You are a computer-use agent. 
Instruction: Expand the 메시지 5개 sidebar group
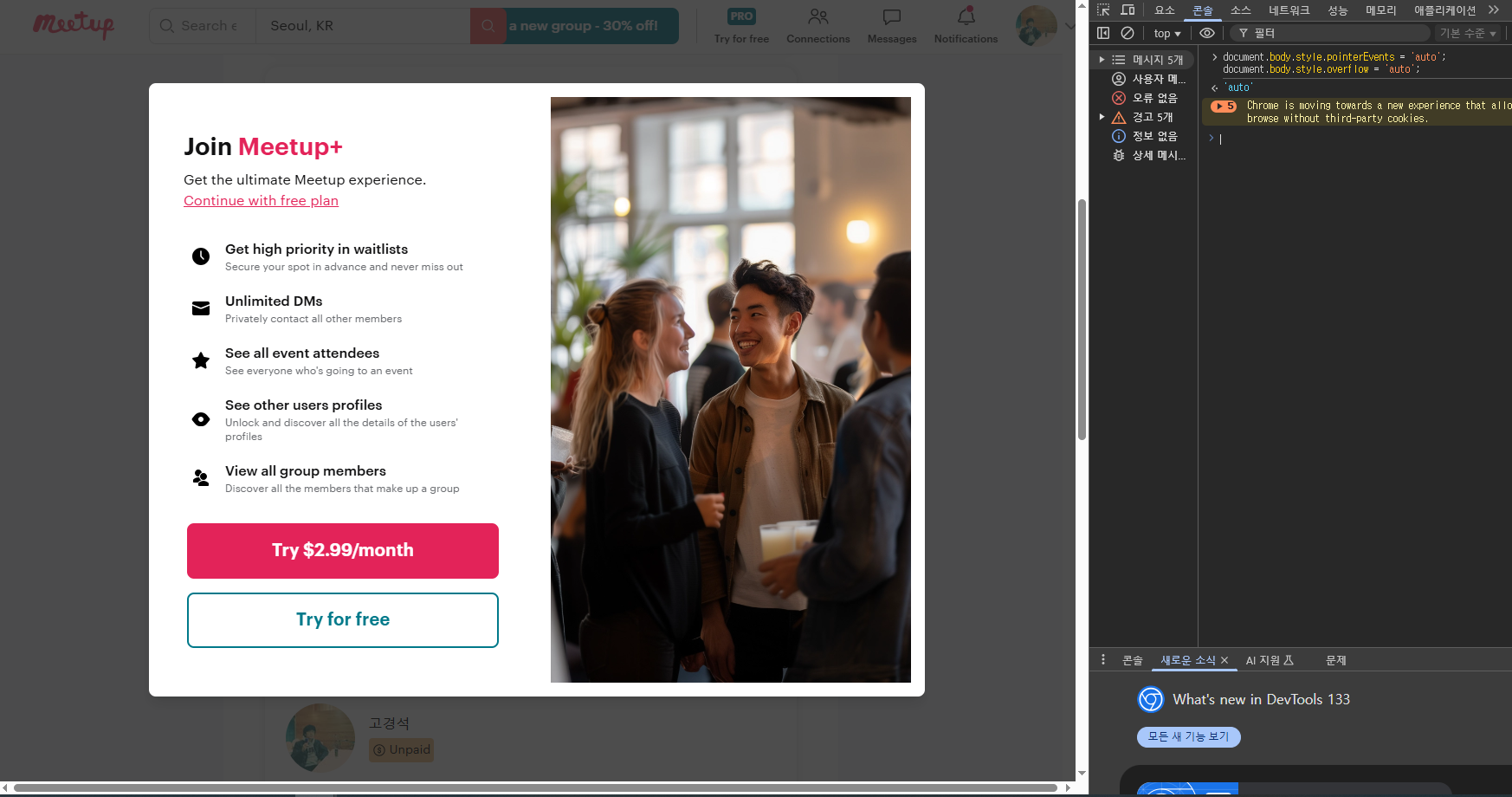[x=1102, y=60]
